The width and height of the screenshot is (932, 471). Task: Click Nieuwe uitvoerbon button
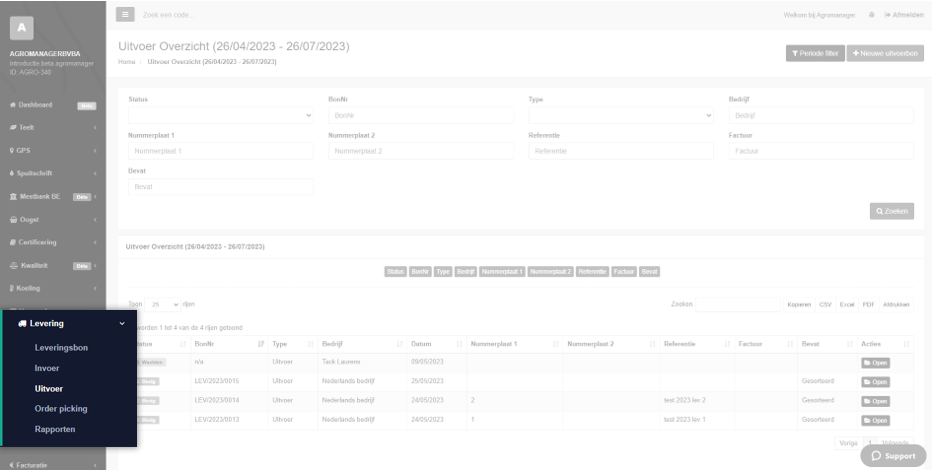pyautogui.click(x=885, y=54)
